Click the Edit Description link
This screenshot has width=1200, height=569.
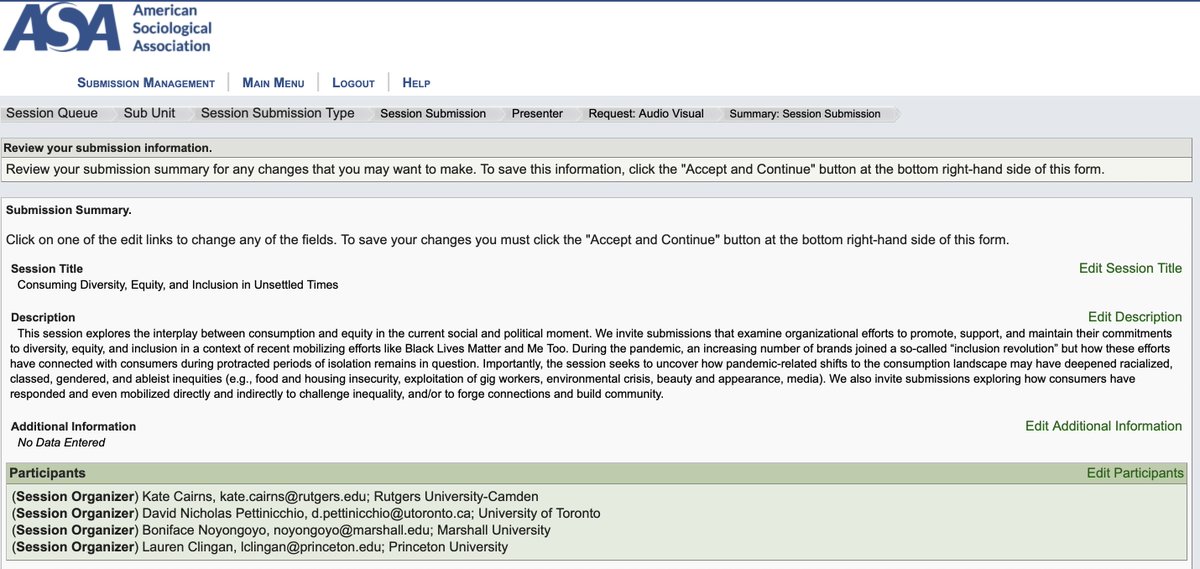coord(1135,317)
